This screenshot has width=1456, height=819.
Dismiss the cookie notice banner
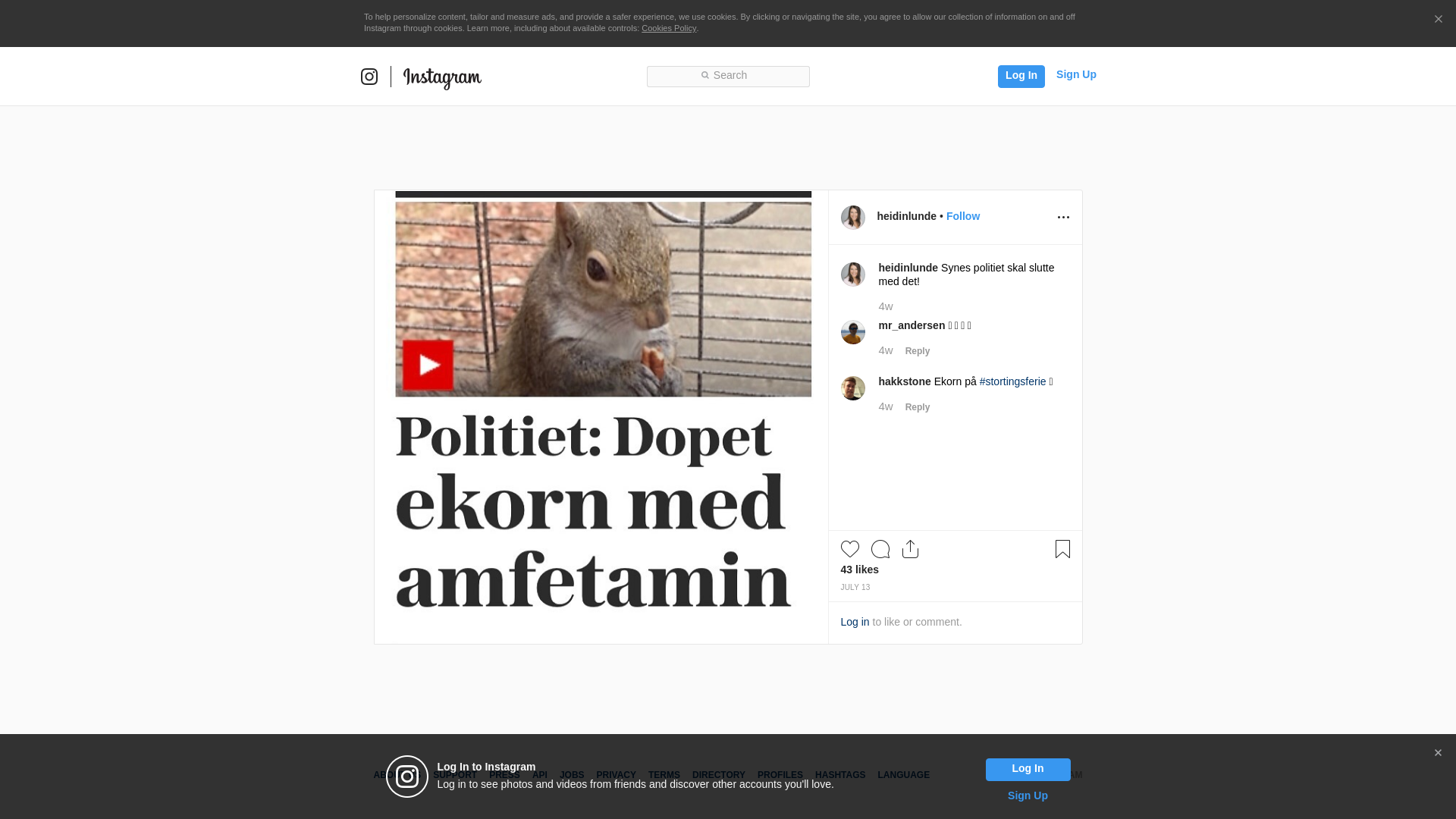coord(1438,20)
